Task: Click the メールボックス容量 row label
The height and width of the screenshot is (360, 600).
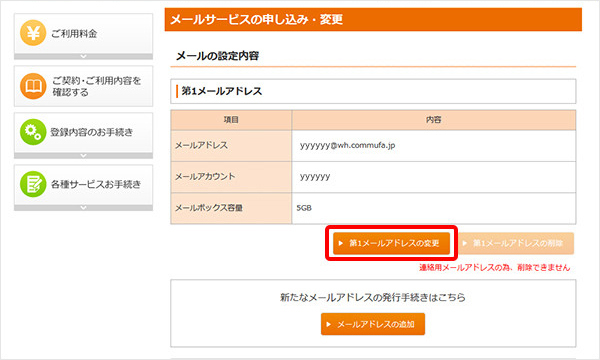Action: coord(209,208)
